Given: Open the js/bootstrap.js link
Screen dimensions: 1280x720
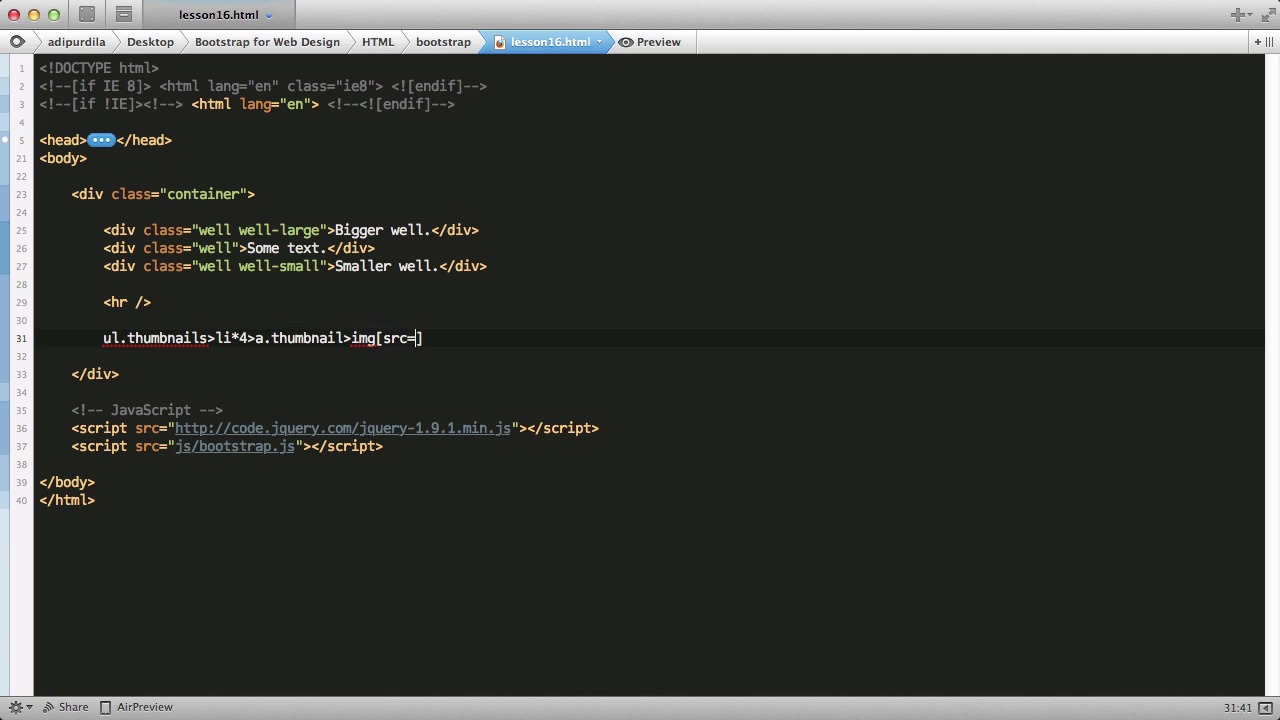Looking at the screenshot, I should [x=235, y=446].
